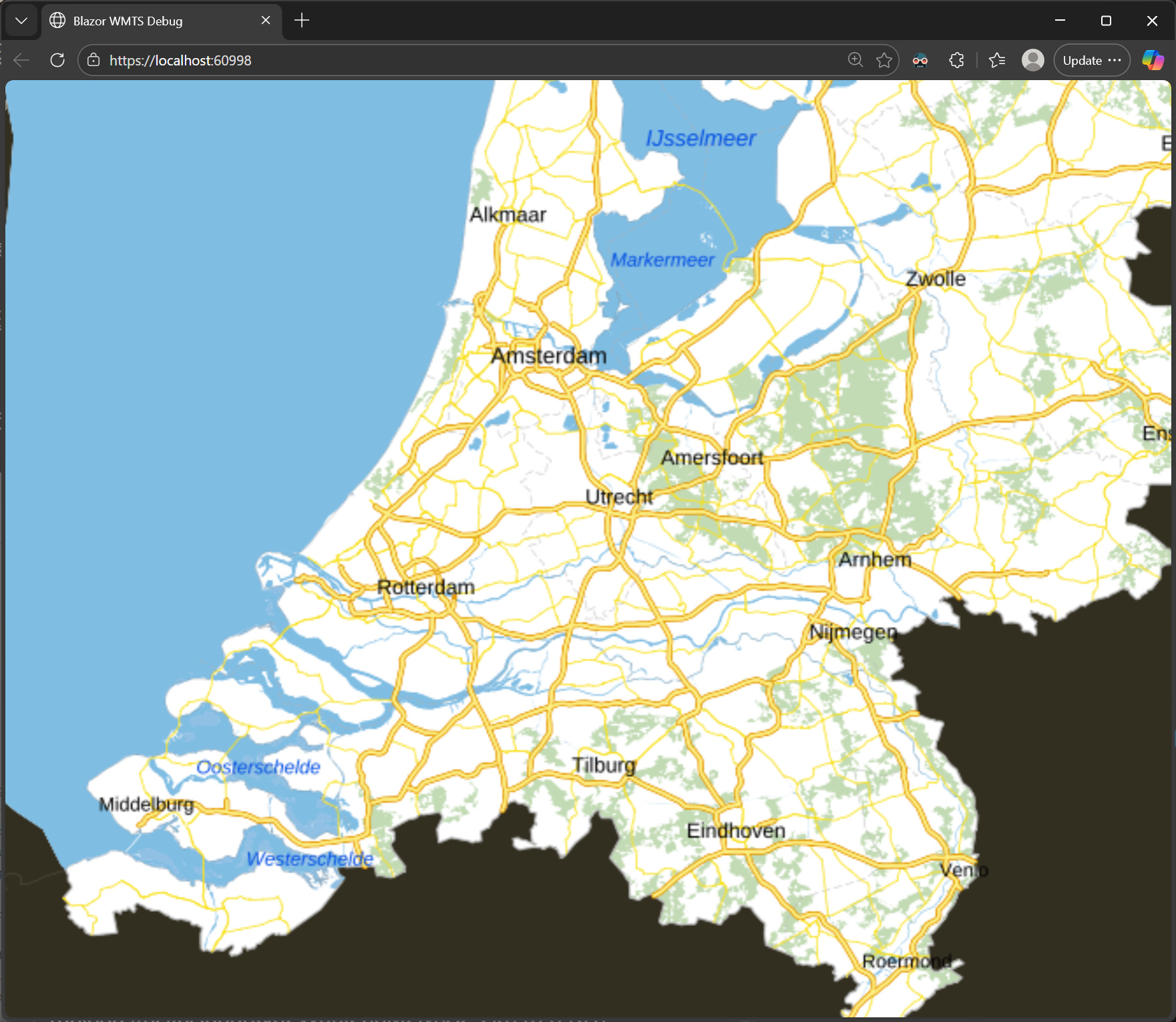Open the user profile avatar
Viewport: 1176px width, 1022px height.
coord(1032,60)
